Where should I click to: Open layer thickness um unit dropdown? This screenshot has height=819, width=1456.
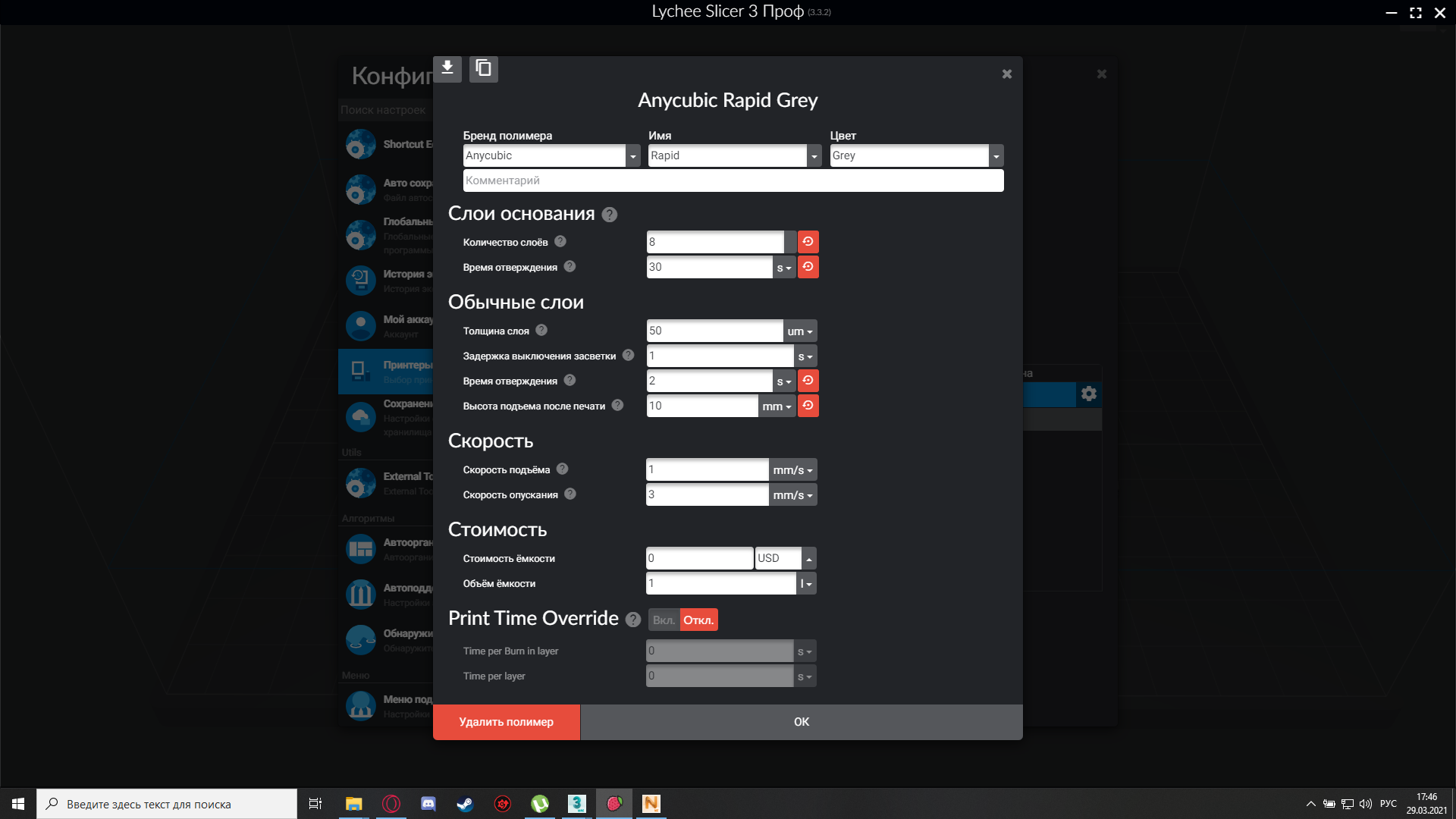click(800, 331)
